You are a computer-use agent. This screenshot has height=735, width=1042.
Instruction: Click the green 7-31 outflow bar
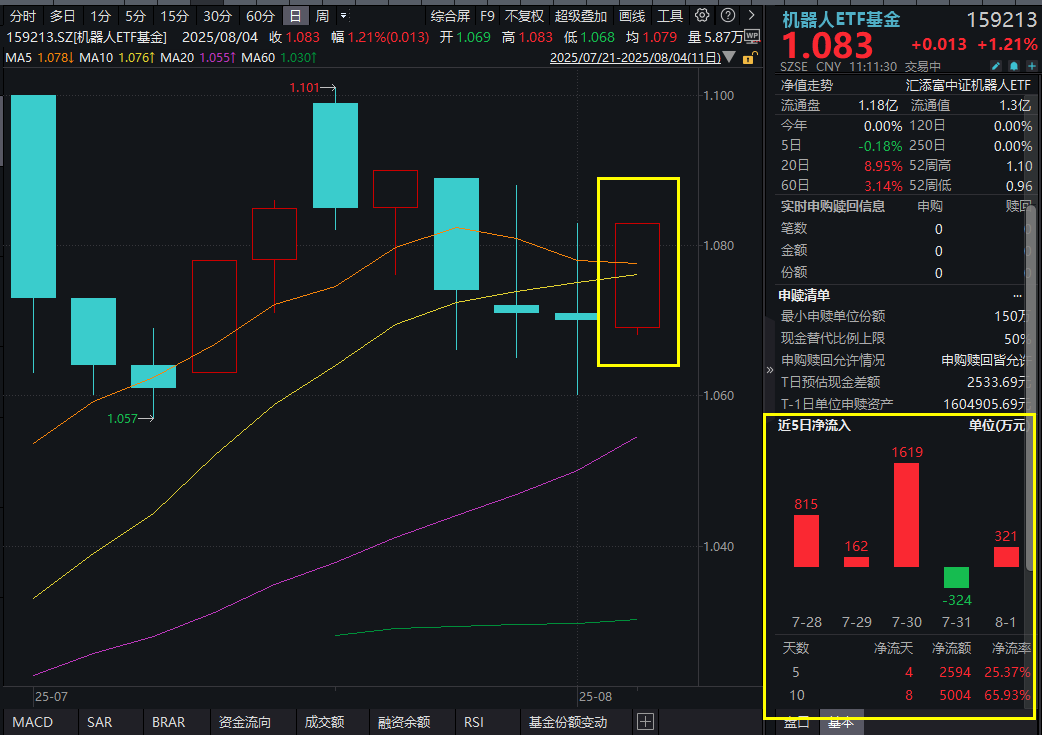[x=955, y=578]
